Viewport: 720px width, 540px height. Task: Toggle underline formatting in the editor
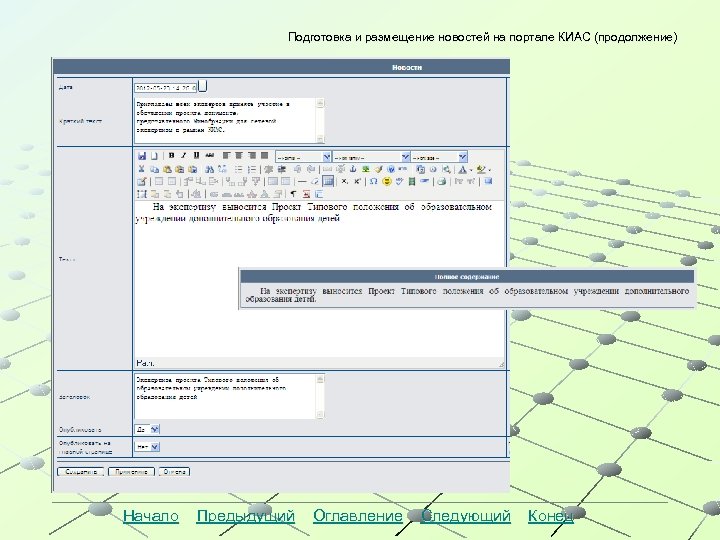(x=196, y=155)
